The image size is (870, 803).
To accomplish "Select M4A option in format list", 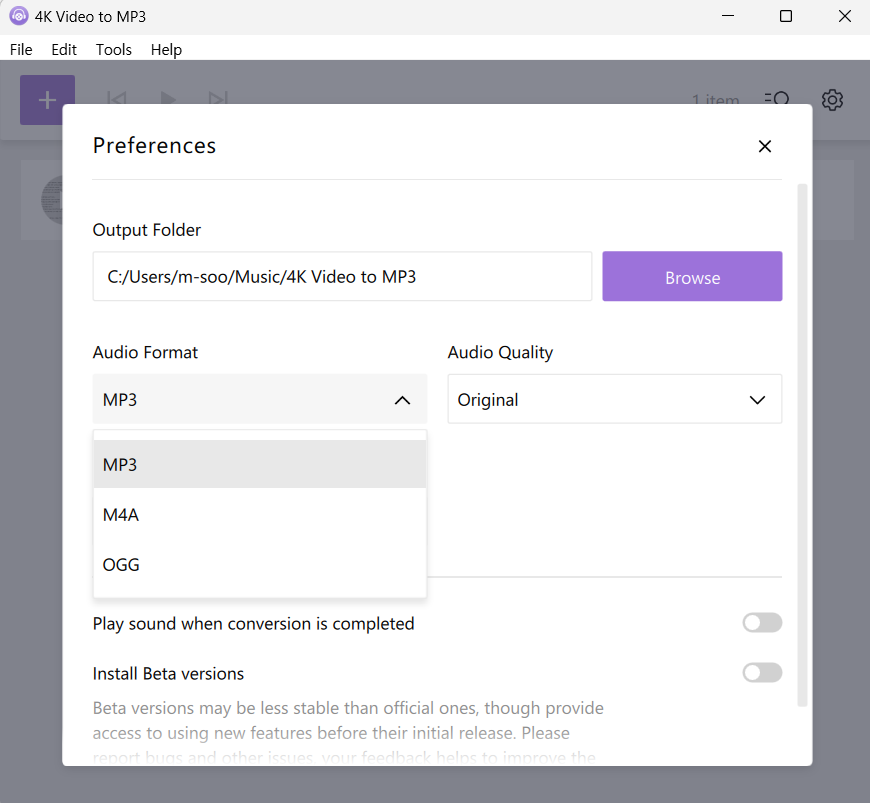I will [260, 514].
